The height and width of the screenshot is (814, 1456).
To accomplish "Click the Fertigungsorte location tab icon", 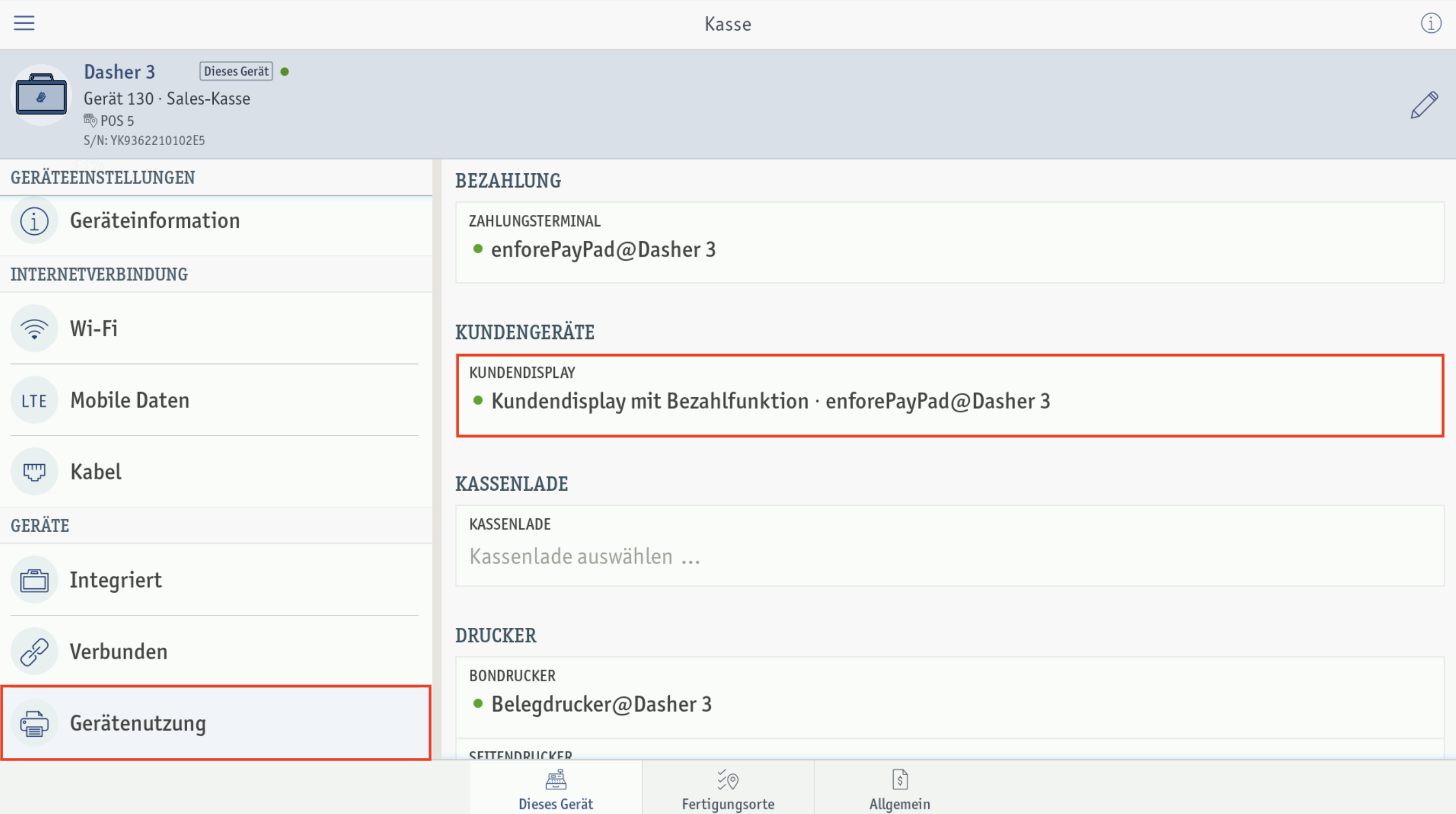I will tap(727, 779).
